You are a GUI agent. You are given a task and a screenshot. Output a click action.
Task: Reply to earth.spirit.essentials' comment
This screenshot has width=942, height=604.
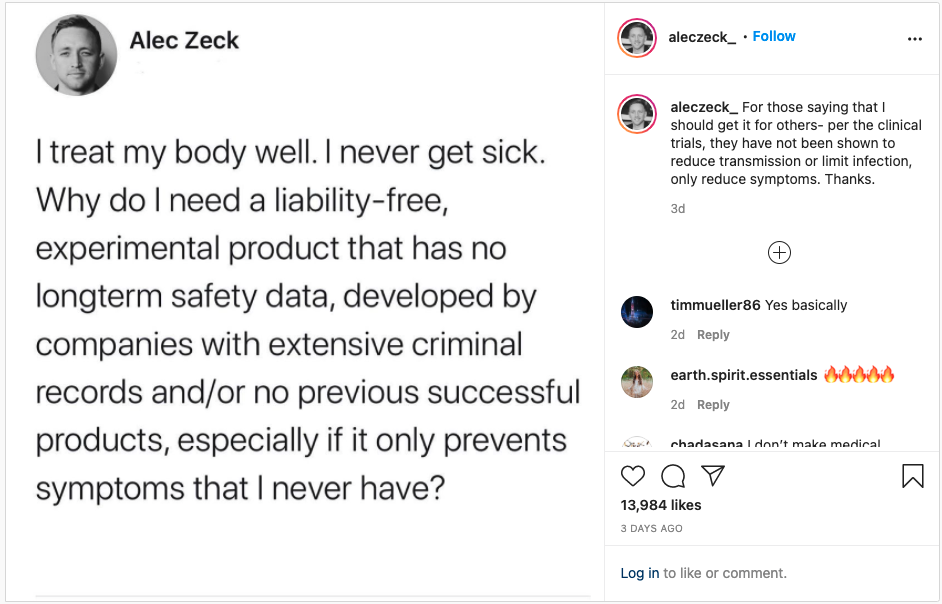[x=713, y=404]
